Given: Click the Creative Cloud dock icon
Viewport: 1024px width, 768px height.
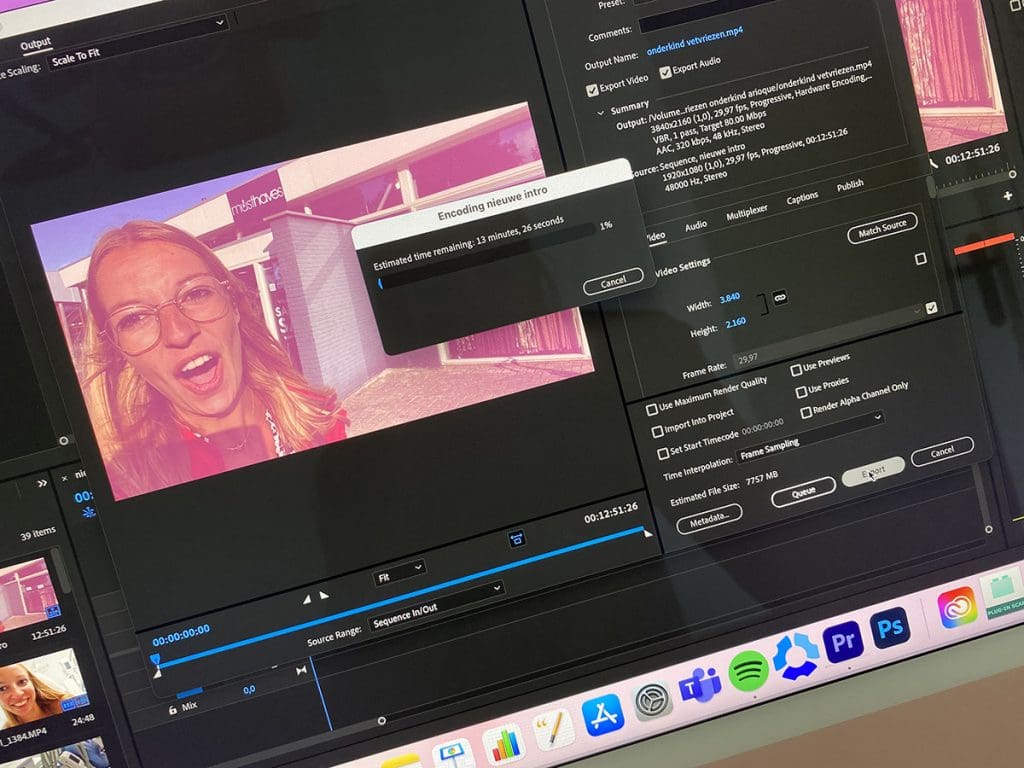Looking at the screenshot, I should 956,608.
